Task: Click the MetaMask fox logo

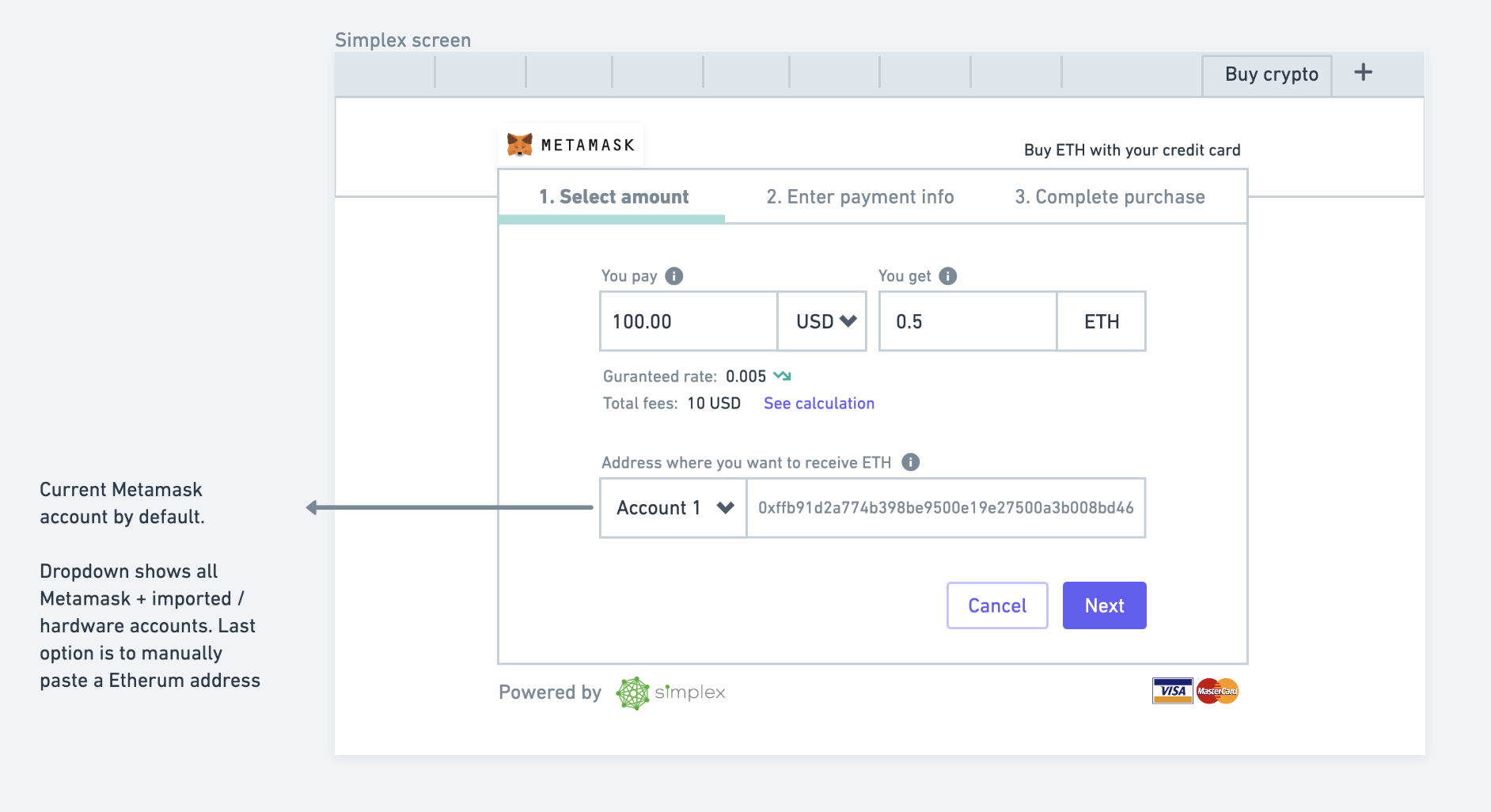Action: point(519,144)
